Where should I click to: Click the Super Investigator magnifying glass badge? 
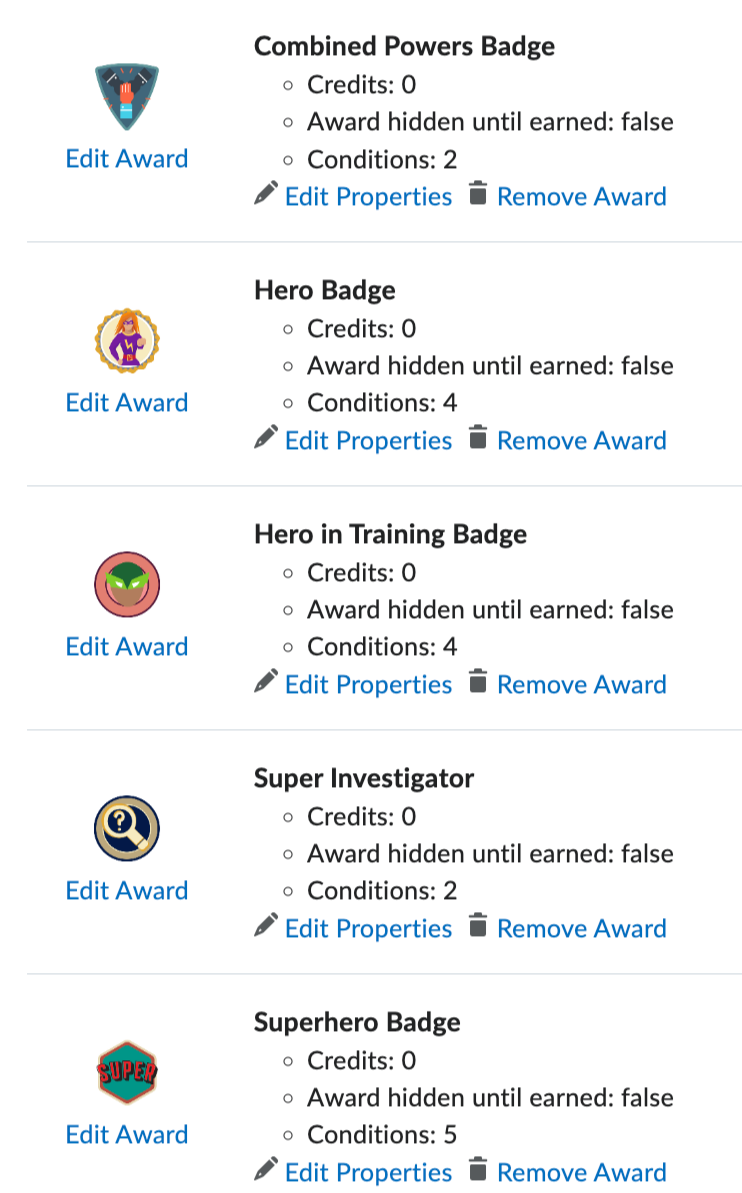[x=127, y=828]
